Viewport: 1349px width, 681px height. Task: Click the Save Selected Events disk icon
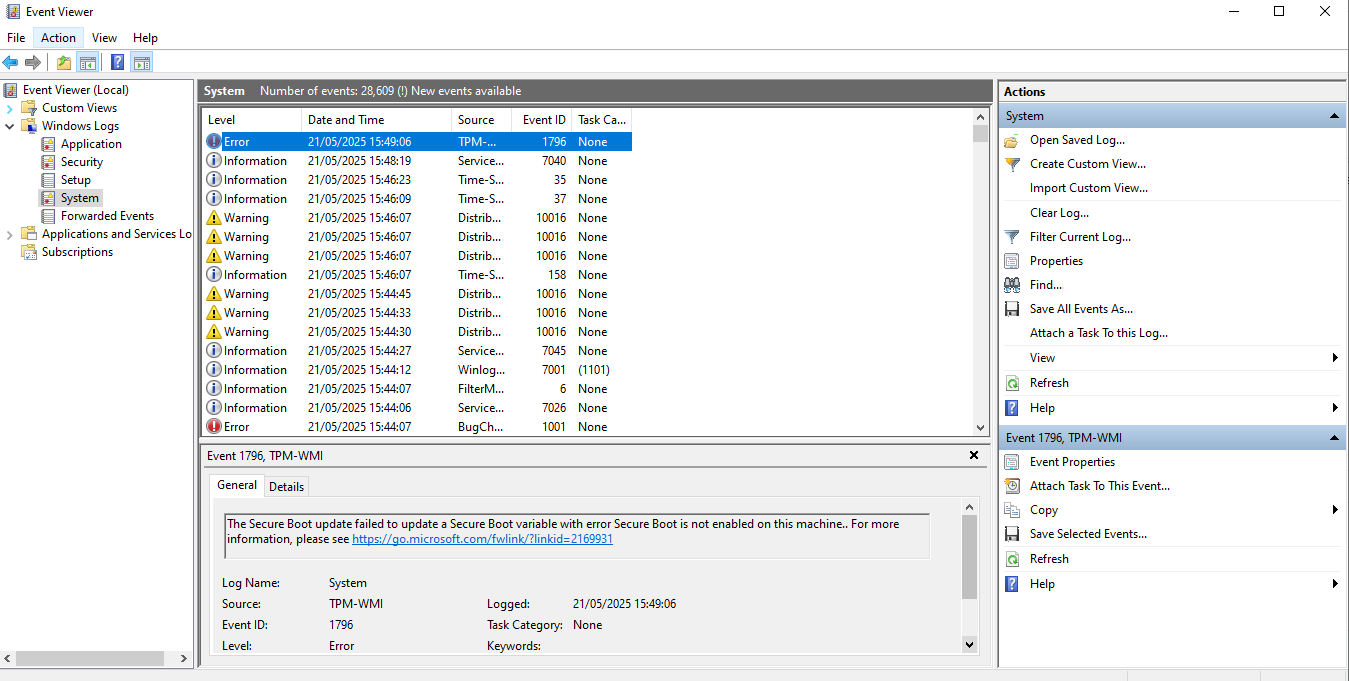(1012, 534)
